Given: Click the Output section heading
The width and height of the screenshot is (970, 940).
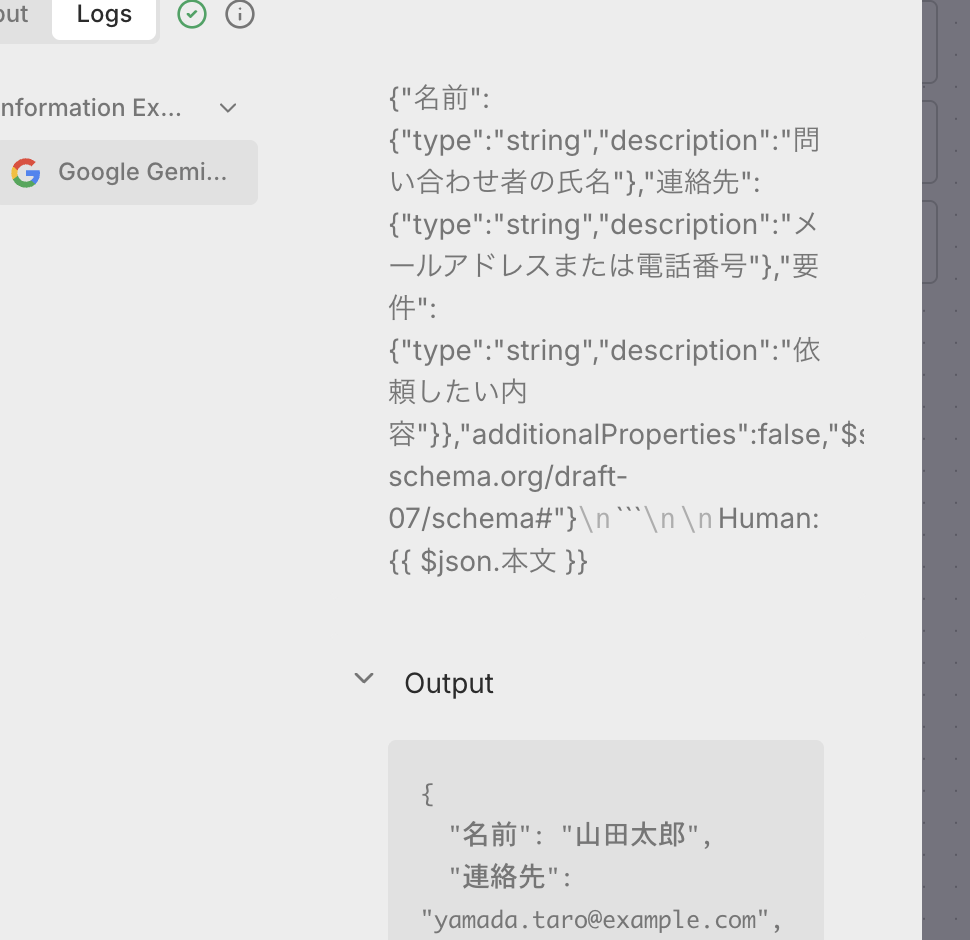Looking at the screenshot, I should point(449,683).
